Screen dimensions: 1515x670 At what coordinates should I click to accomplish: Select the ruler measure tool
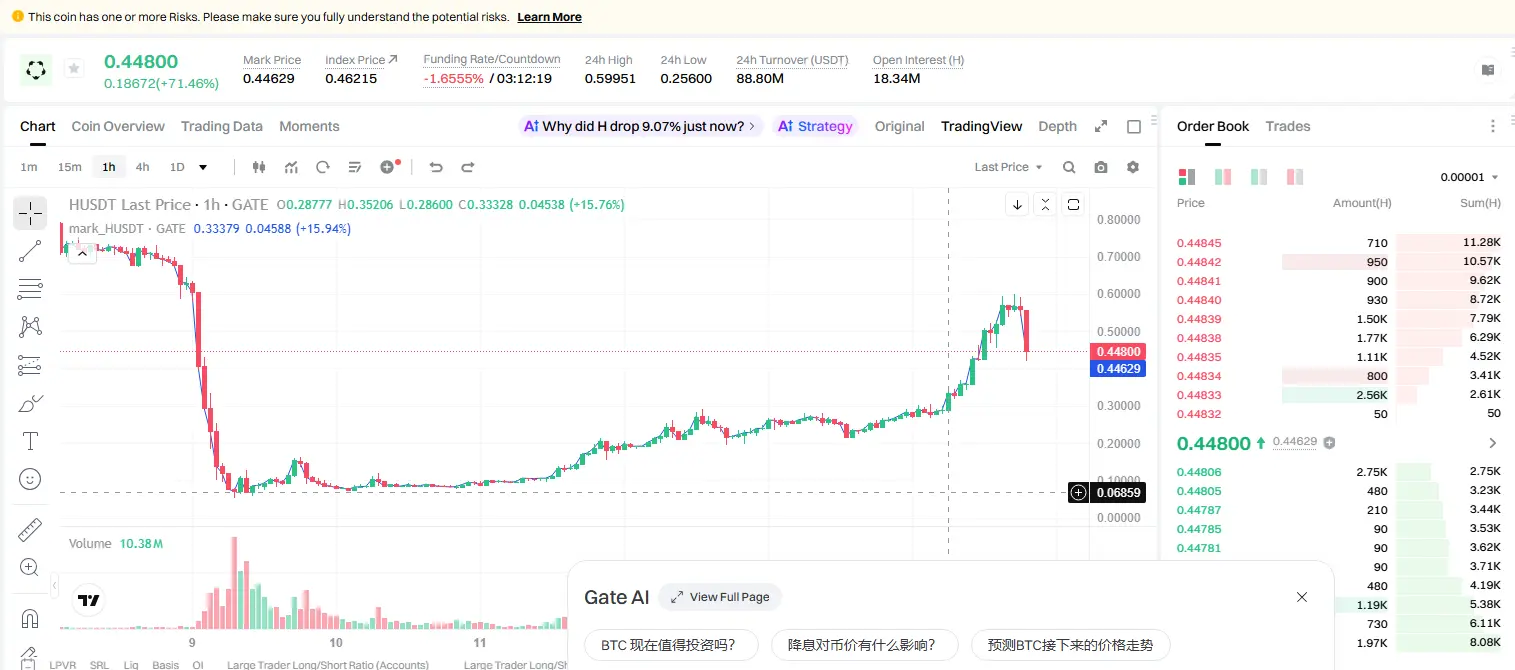pos(30,529)
